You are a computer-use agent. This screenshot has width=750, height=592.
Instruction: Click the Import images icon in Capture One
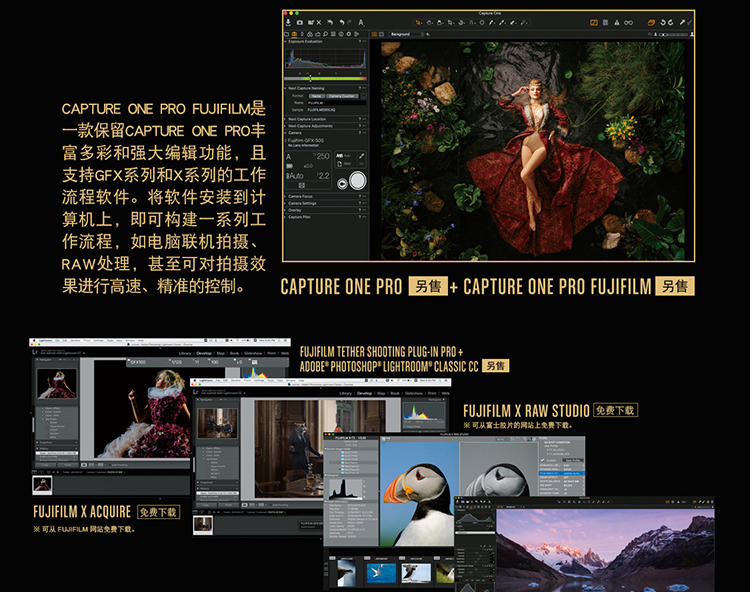pos(288,22)
